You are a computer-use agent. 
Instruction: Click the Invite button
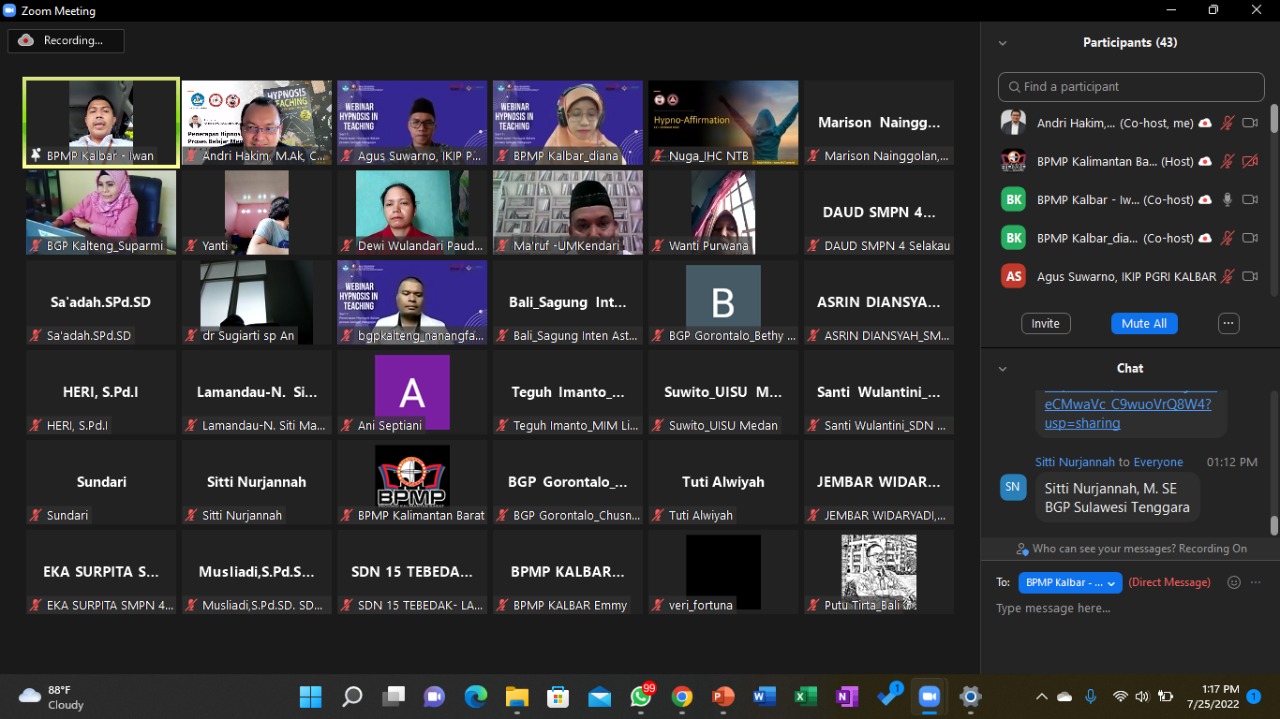(x=1045, y=323)
